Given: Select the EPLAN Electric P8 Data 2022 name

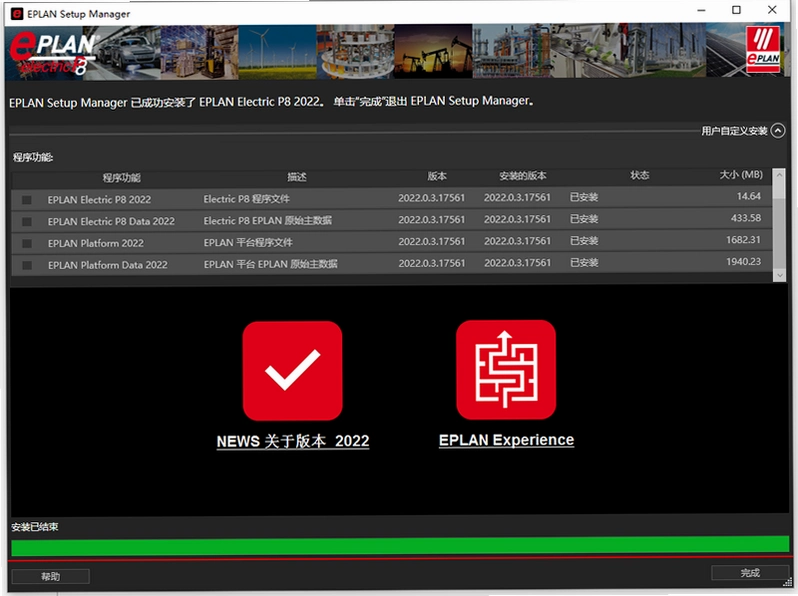Looking at the screenshot, I should [x=111, y=221].
